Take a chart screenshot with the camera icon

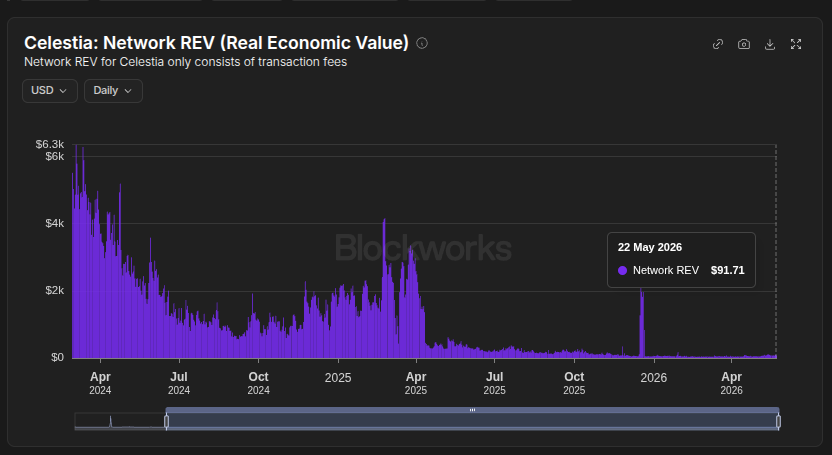(x=744, y=44)
